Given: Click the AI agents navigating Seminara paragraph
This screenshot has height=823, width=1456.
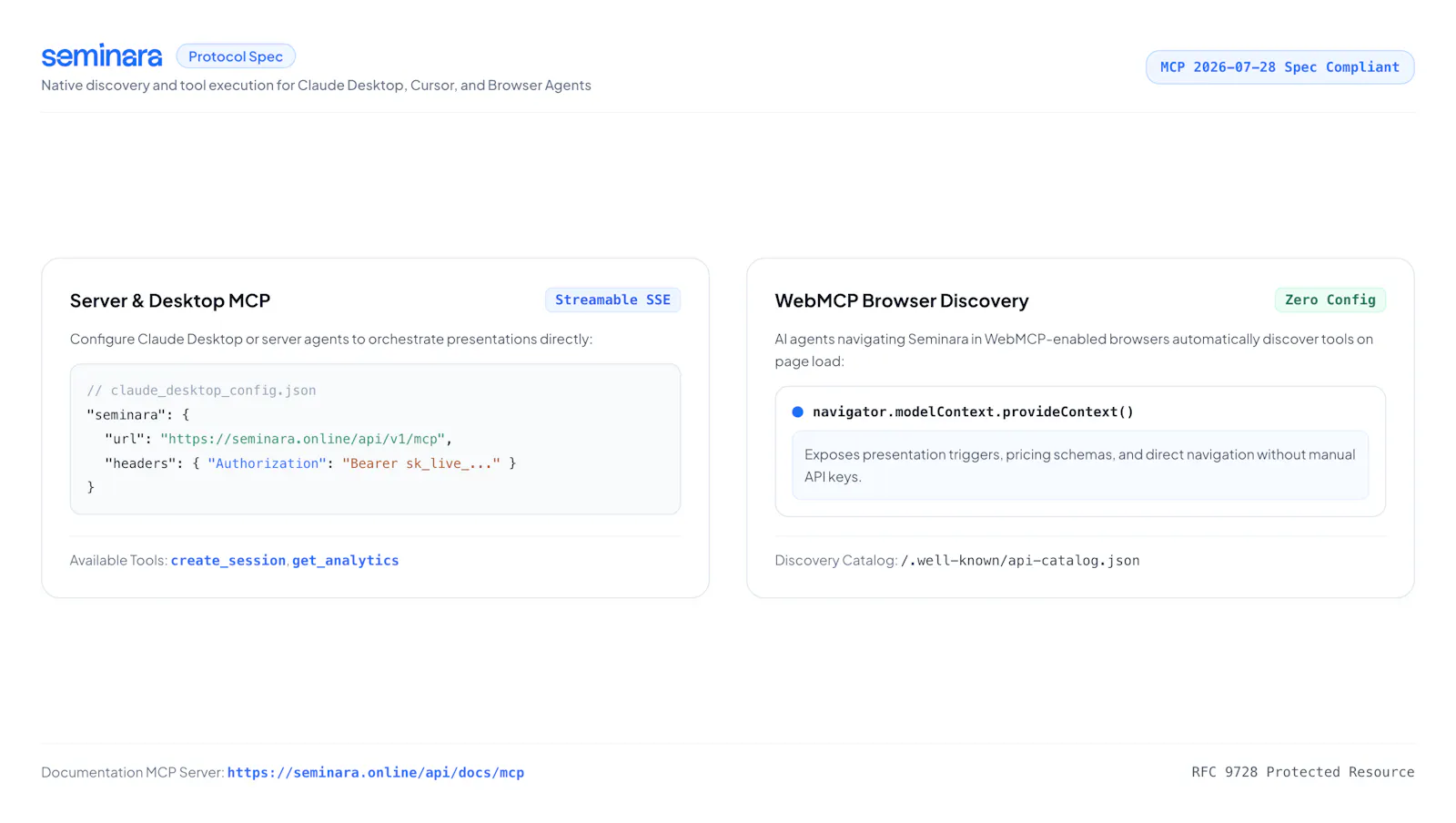Looking at the screenshot, I should [1074, 350].
